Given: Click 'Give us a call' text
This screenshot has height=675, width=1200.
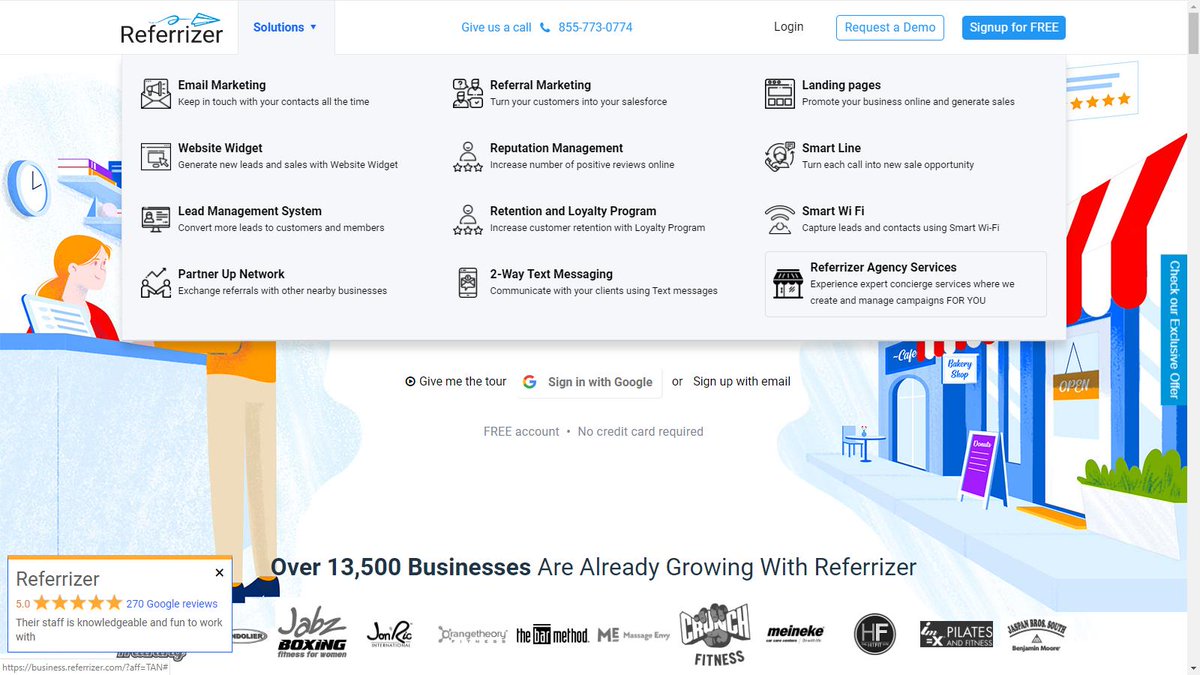Looking at the screenshot, I should [x=496, y=27].
